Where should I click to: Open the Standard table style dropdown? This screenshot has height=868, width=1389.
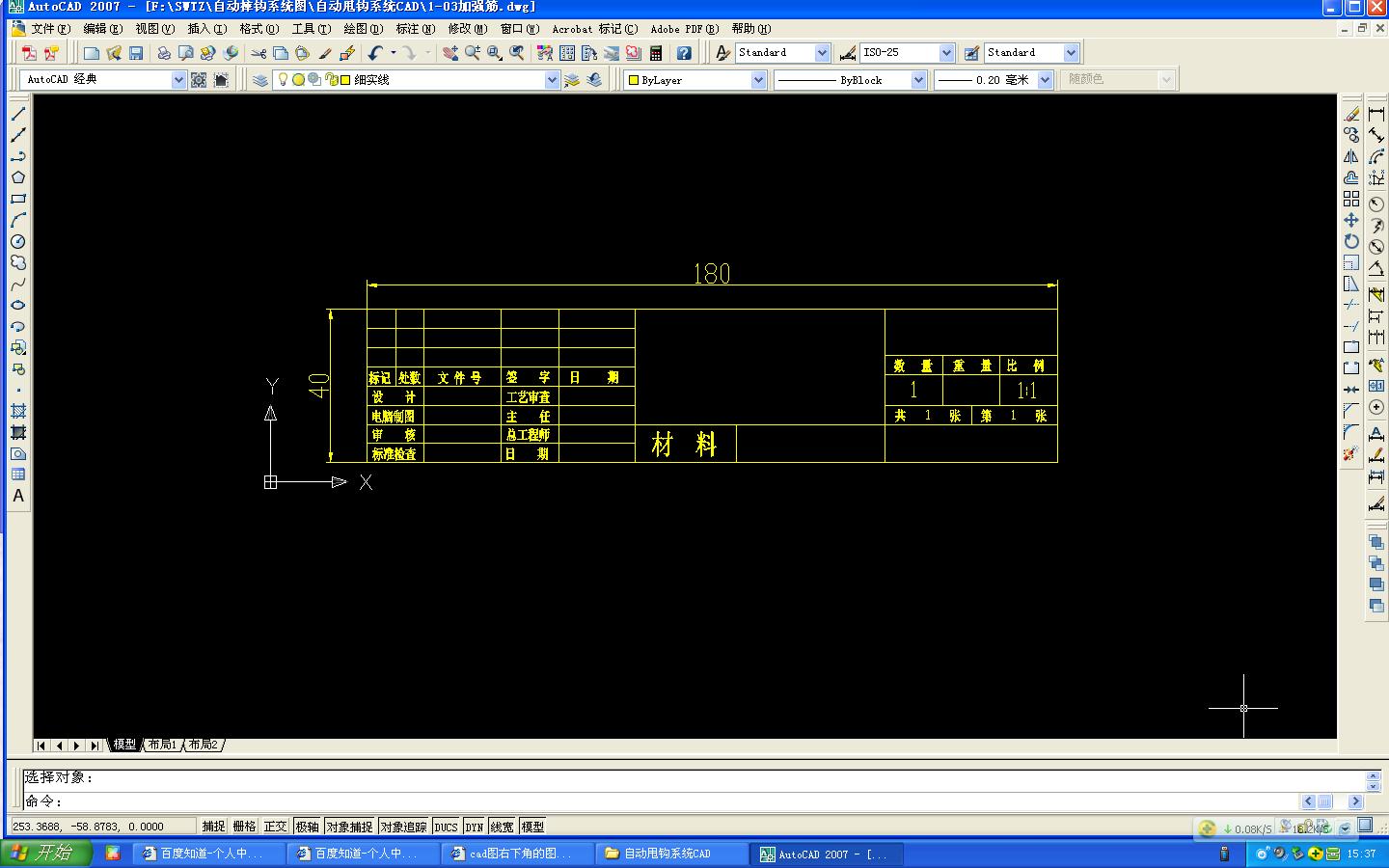click(1071, 53)
